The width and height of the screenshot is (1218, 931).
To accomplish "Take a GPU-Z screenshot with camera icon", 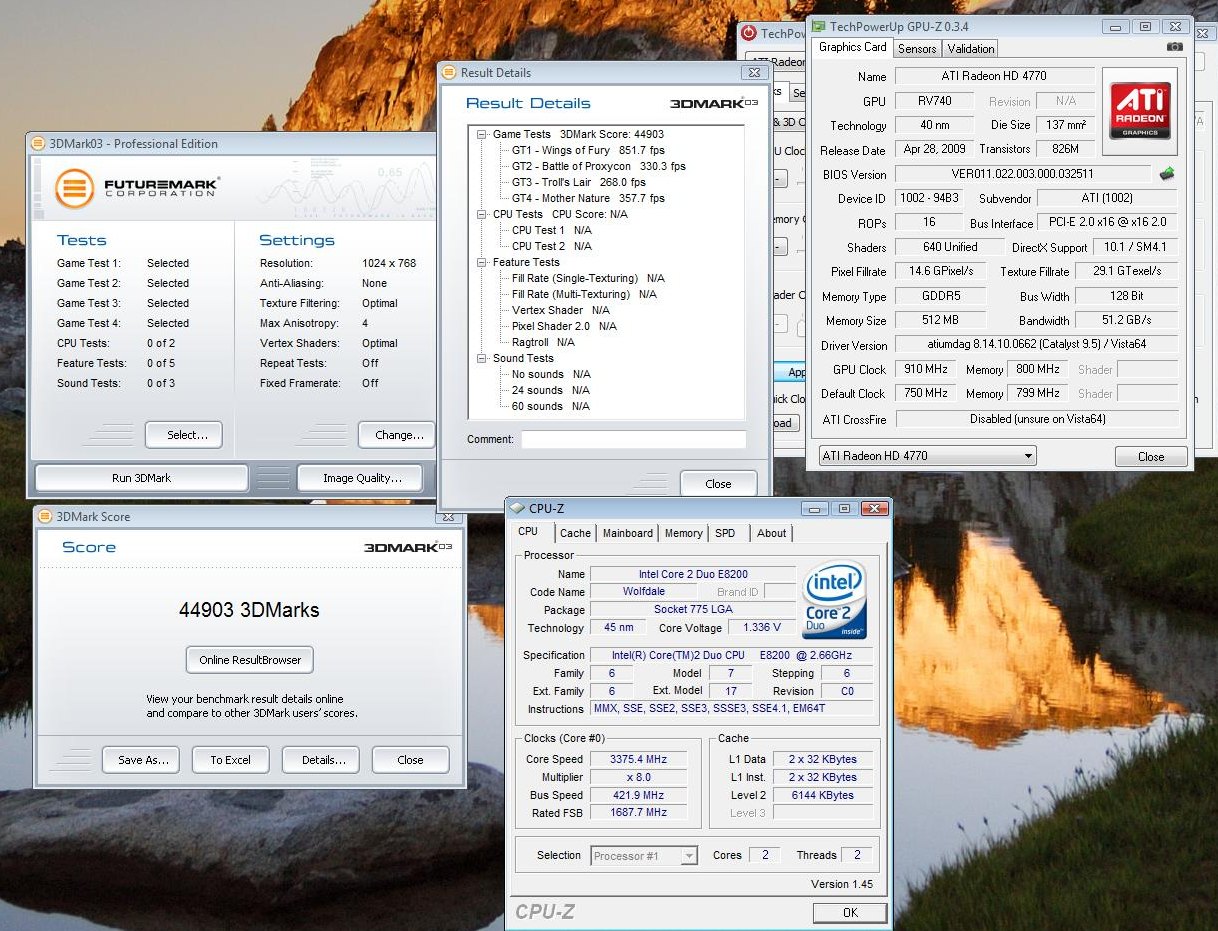I will (x=1175, y=47).
